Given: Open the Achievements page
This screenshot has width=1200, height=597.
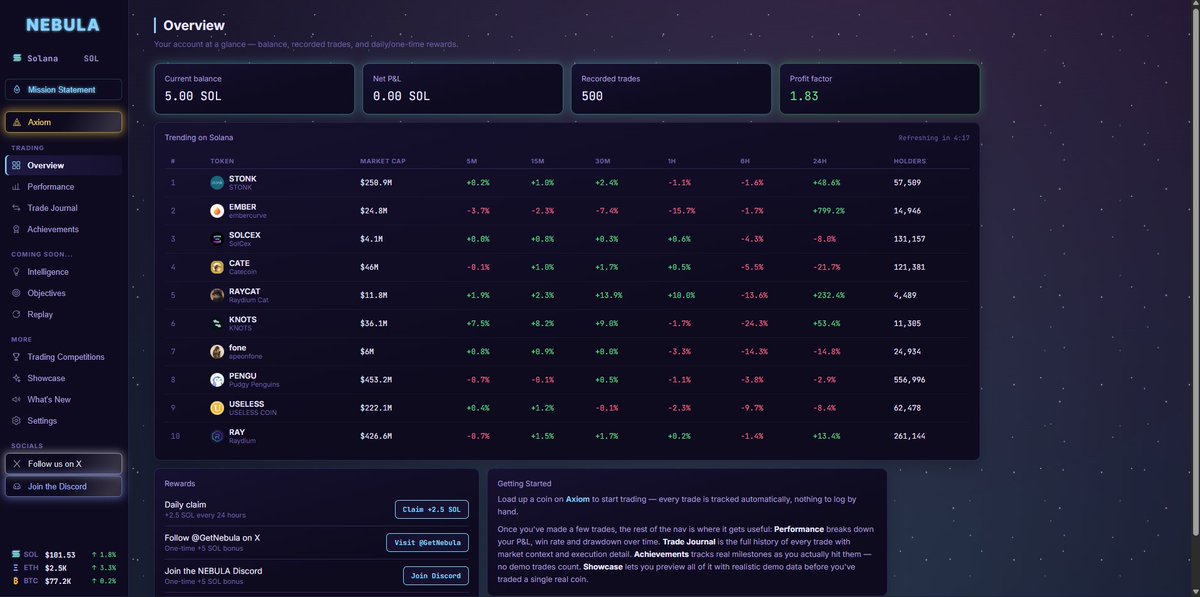Looking at the screenshot, I should (63, 229).
